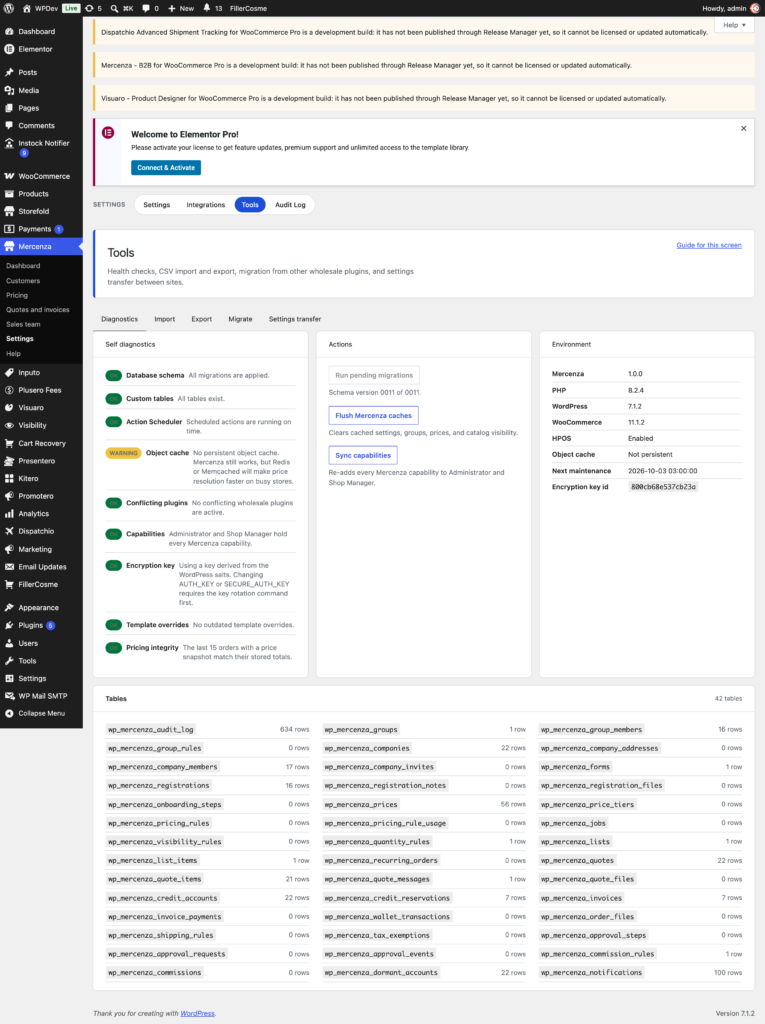Open Mercenza Help submenu item
Image resolution: width=765 pixels, height=1024 pixels.
pyautogui.click(x=13, y=353)
